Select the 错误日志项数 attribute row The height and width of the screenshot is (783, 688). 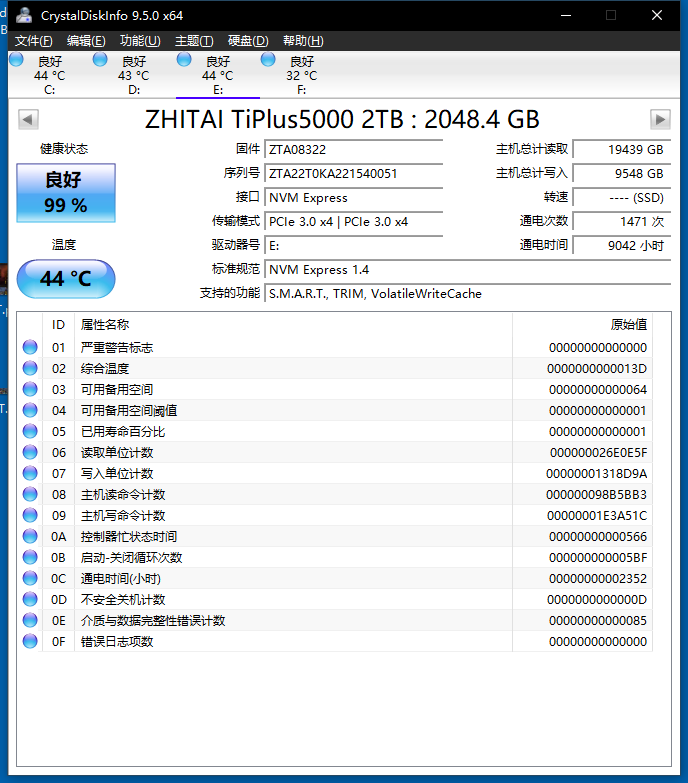(335, 641)
